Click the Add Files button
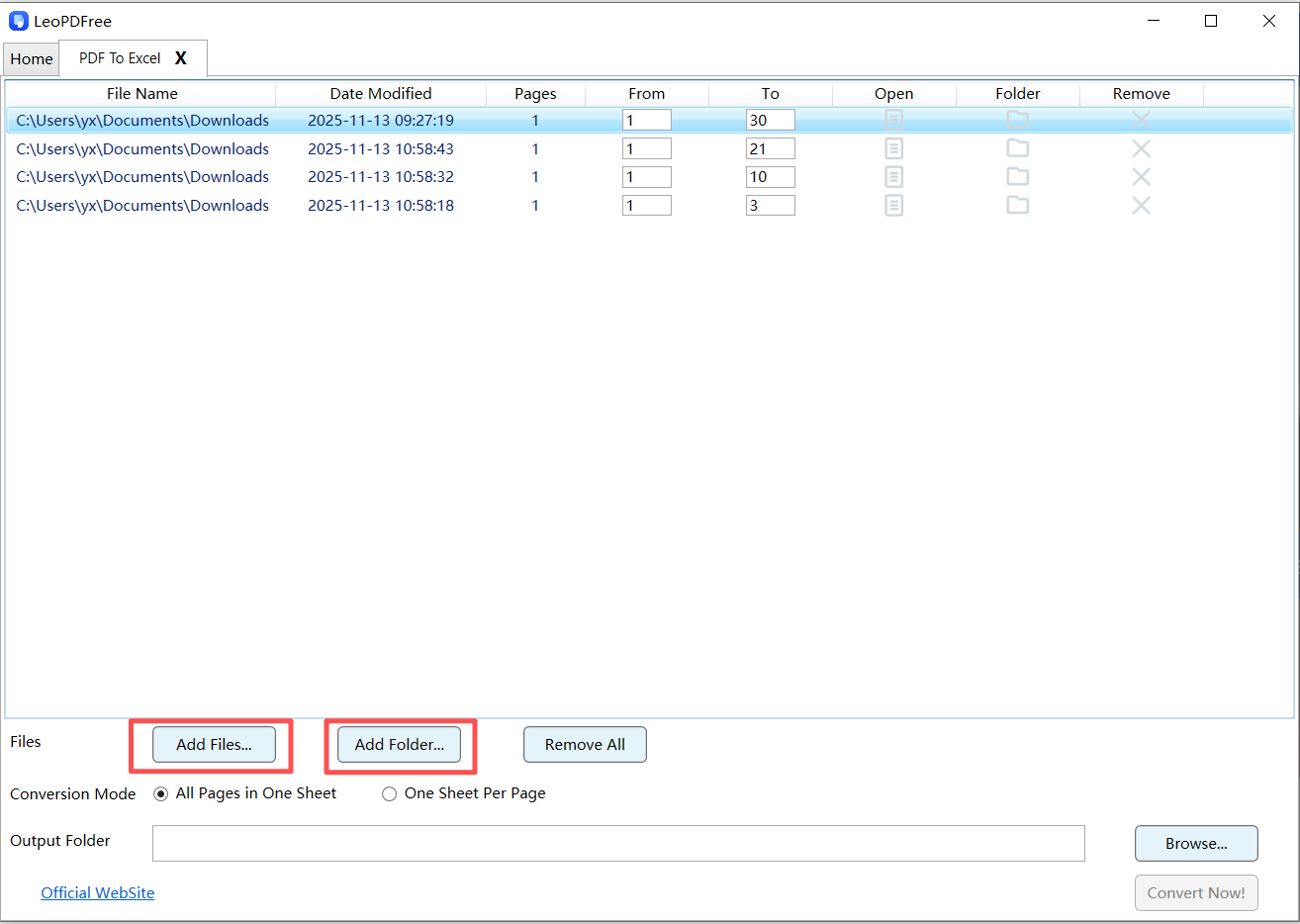 pyautogui.click(x=214, y=744)
